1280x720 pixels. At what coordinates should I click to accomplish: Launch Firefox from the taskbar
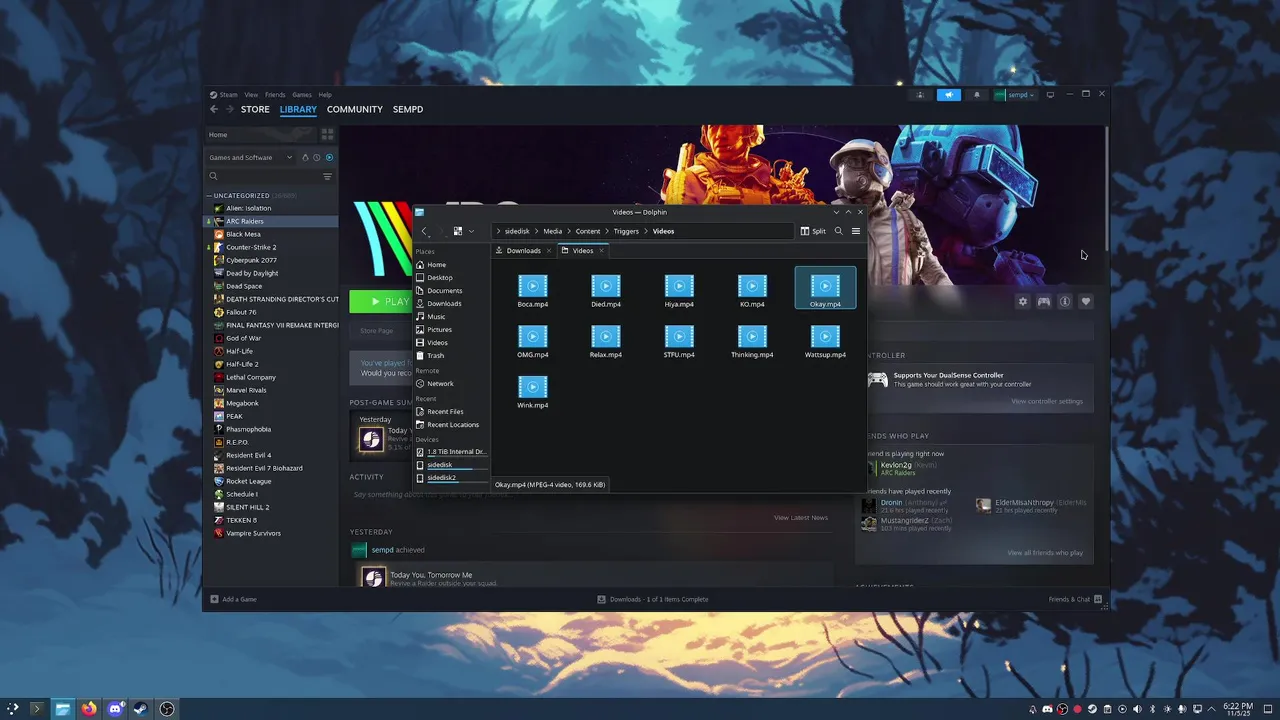[x=89, y=709]
